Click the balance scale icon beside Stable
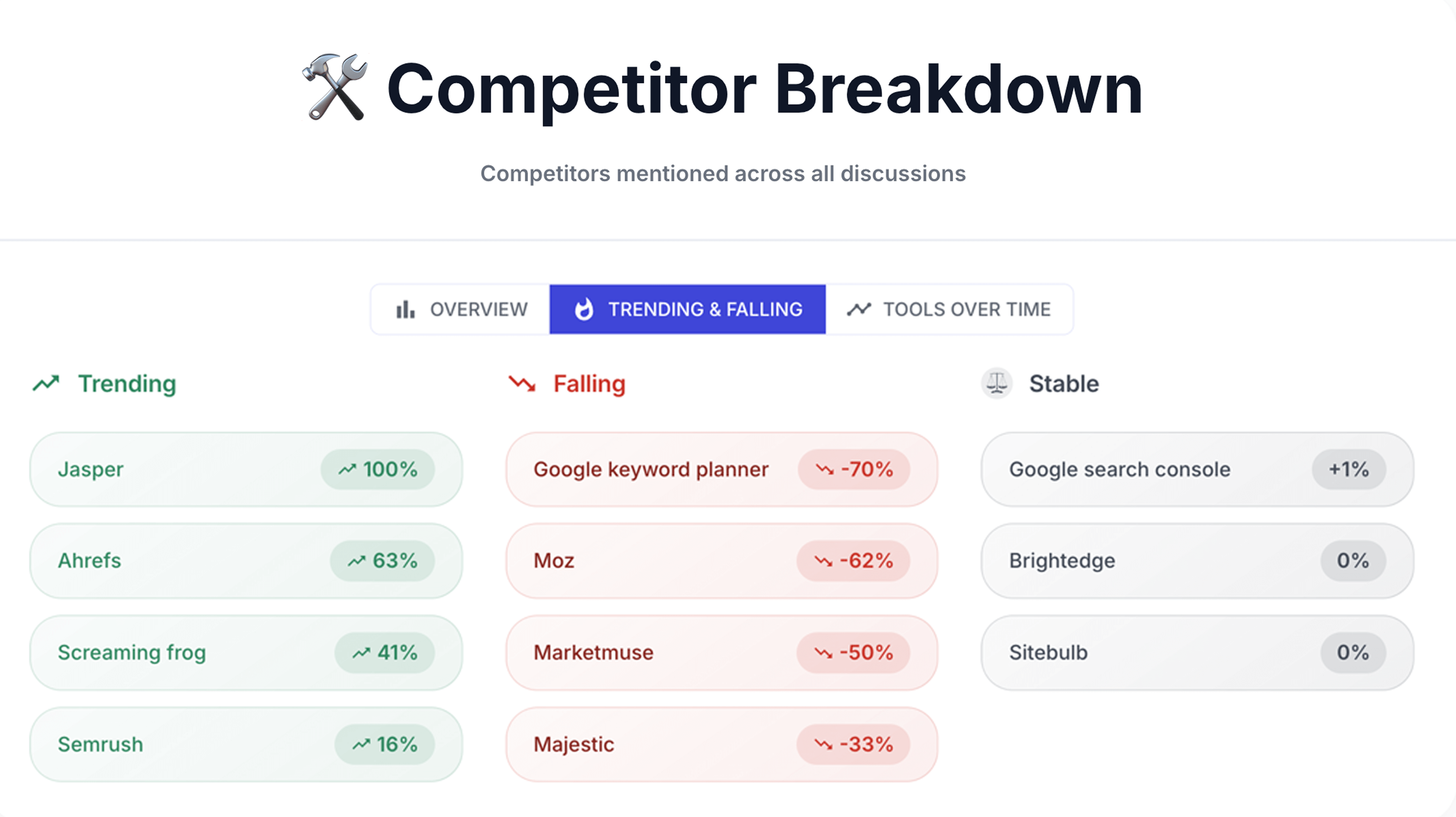The height and width of the screenshot is (817, 1456). [x=997, y=383]
